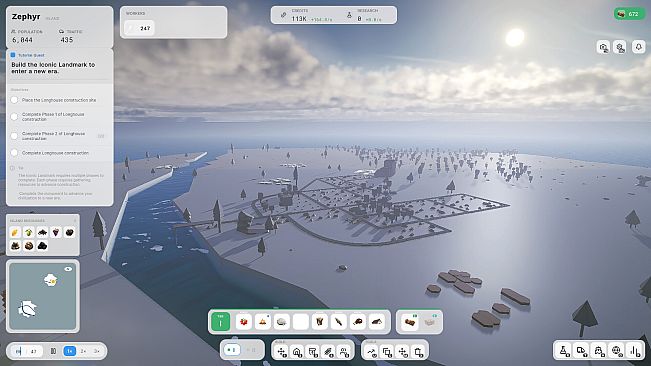Collapse the Island Resources panel
The width and height of the screenshot is (651, 366).
click(75, 220)
